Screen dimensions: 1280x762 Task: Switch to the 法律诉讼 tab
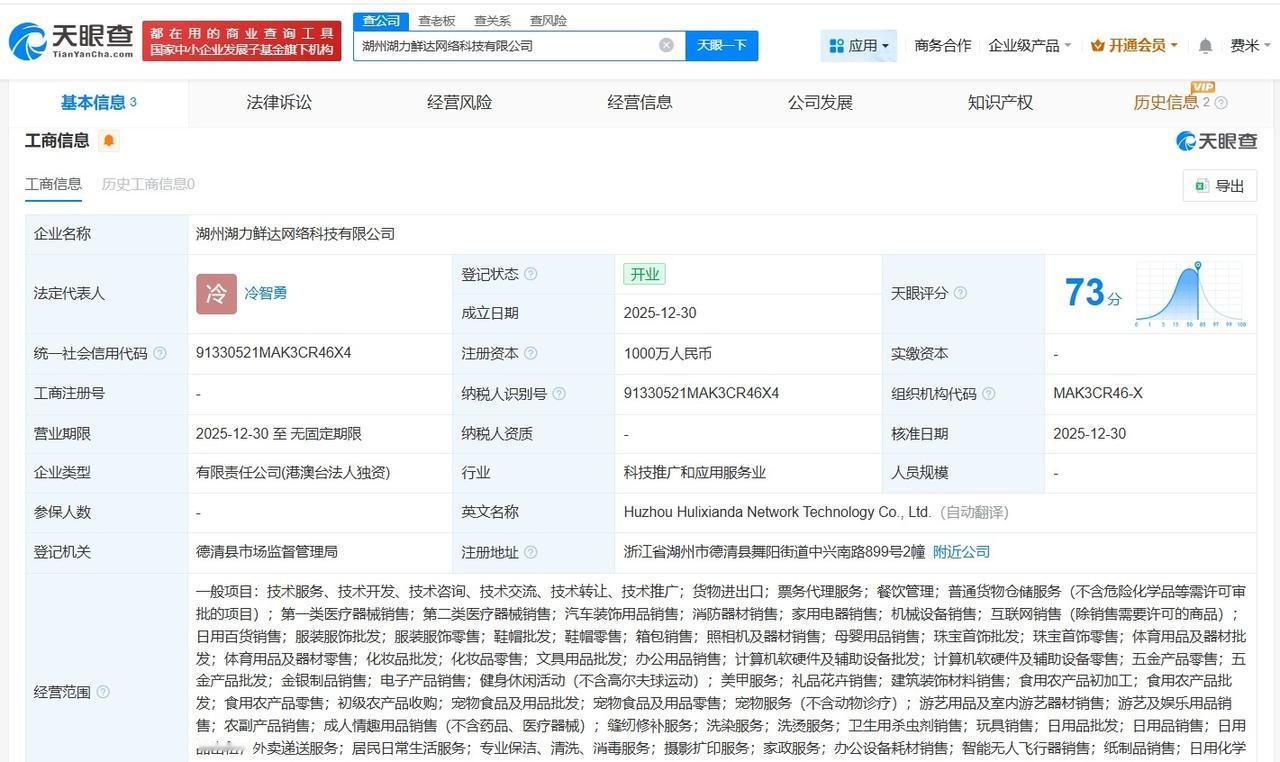pos(279,101)
